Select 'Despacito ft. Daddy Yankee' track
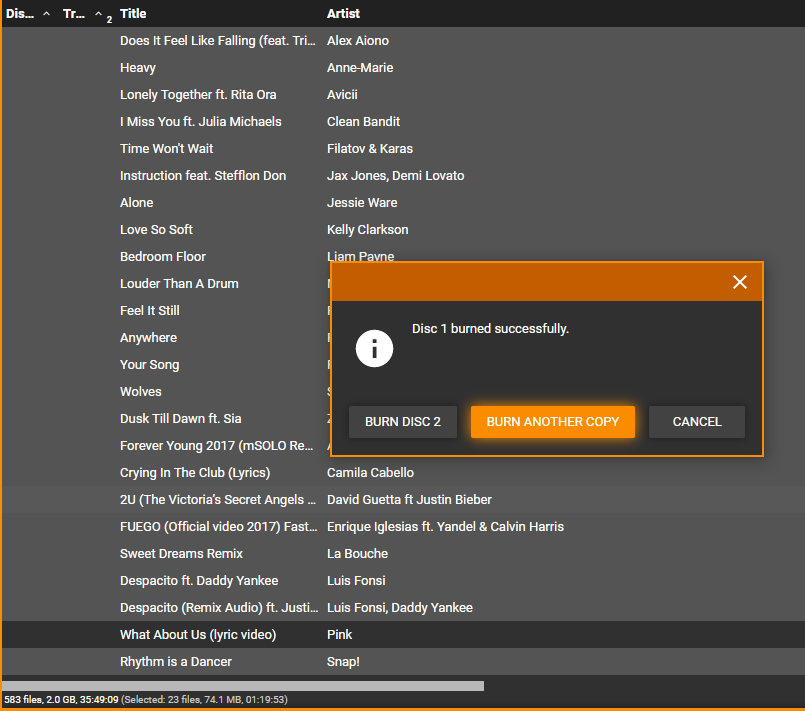This screenshot has width=805, height=711. (x=199, y=581)
